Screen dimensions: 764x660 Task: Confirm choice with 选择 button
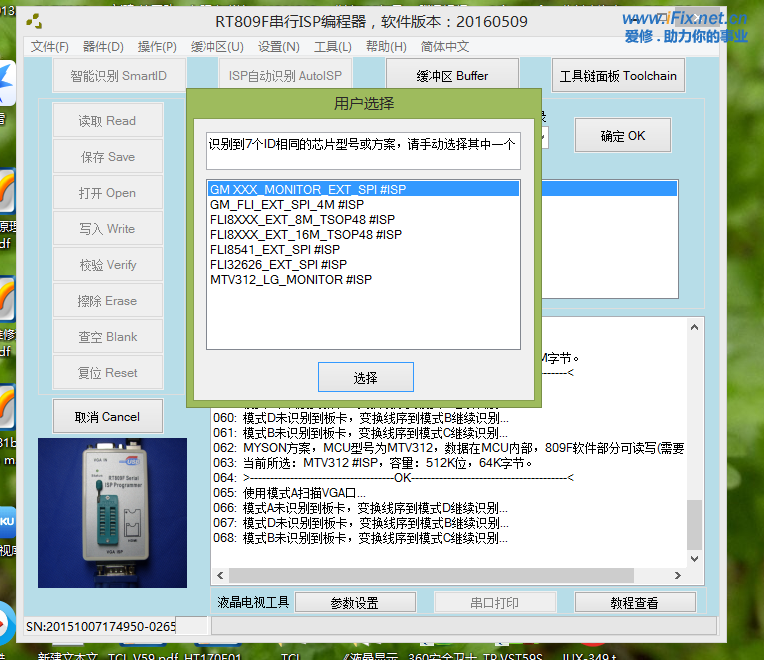[365, 377]
